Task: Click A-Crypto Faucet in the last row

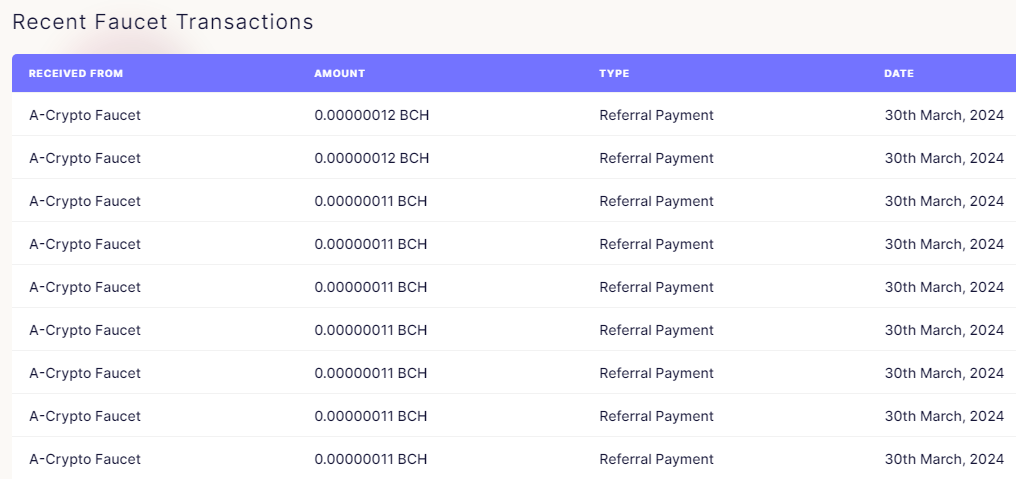Action: pos(85,459)
